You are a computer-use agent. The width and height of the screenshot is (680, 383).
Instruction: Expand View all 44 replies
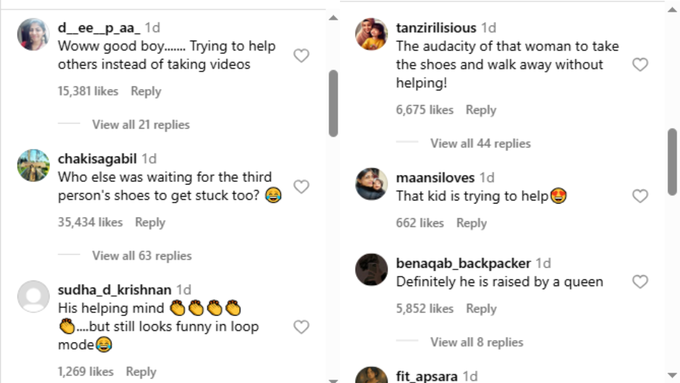pyautogui.click(x=481, y=144)
